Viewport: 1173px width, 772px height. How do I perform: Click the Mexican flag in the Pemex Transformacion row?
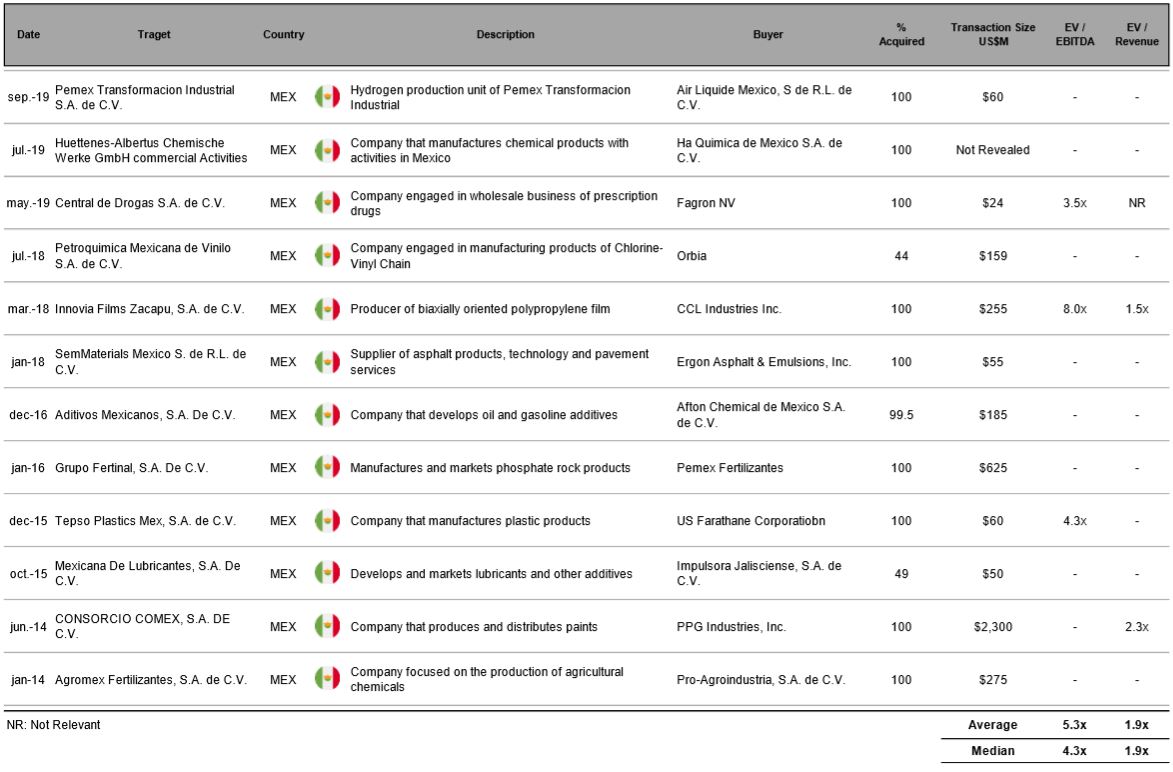coord(328,96)
